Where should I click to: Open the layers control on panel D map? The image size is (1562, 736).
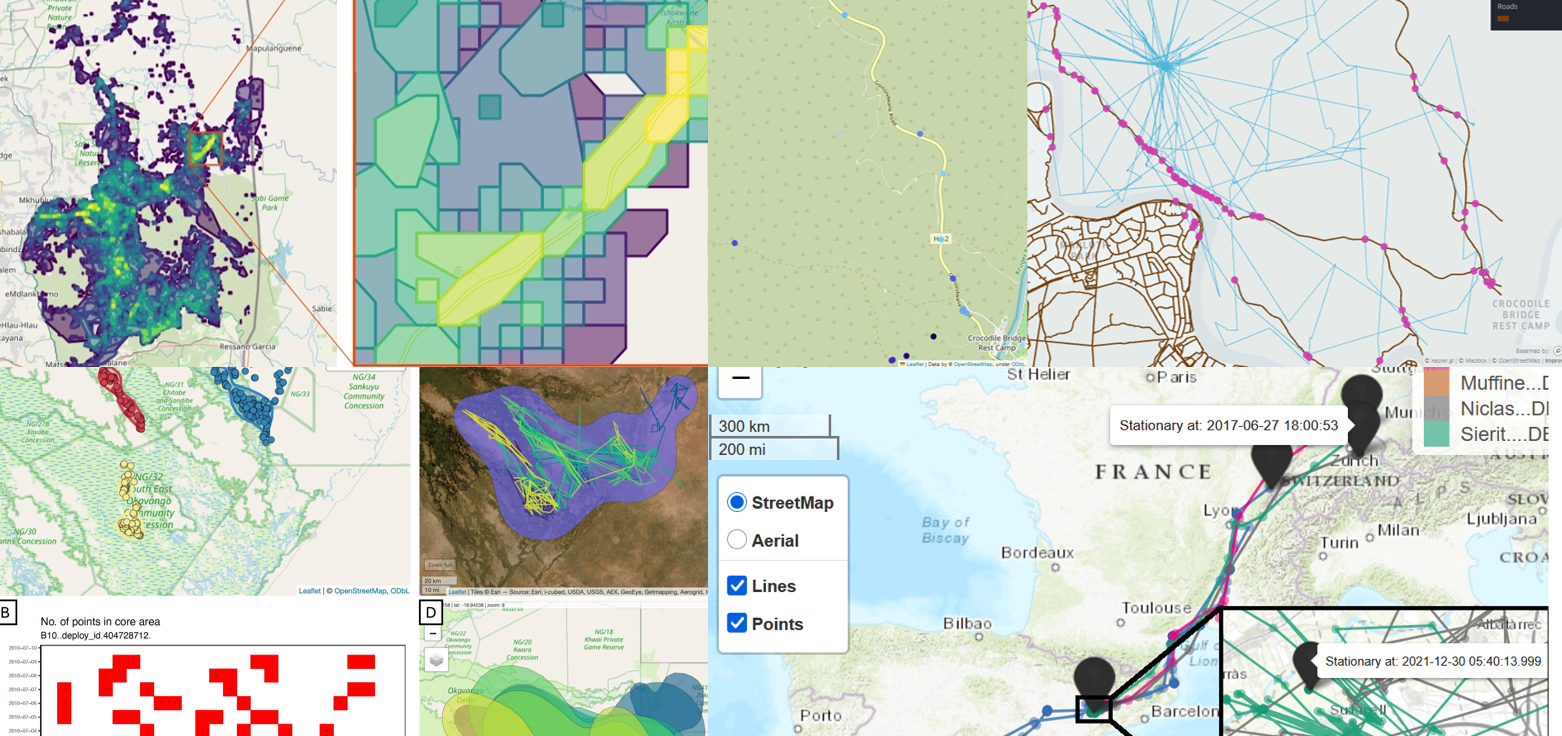click(x=436, y=659)
